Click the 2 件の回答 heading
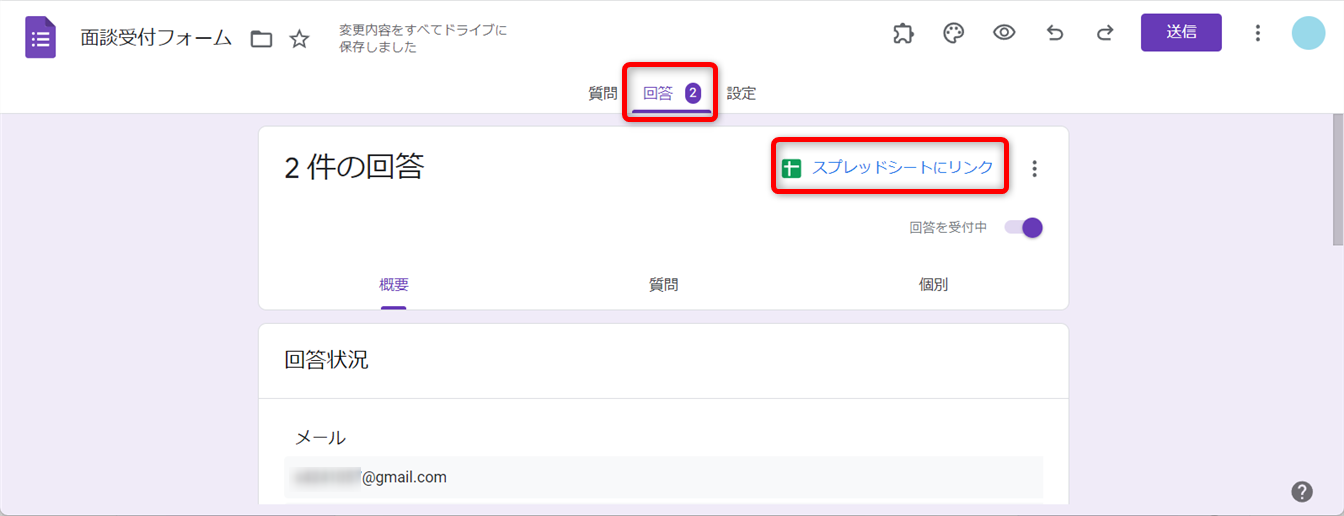This screenshot has width=1344, height=516. (354, 167)
